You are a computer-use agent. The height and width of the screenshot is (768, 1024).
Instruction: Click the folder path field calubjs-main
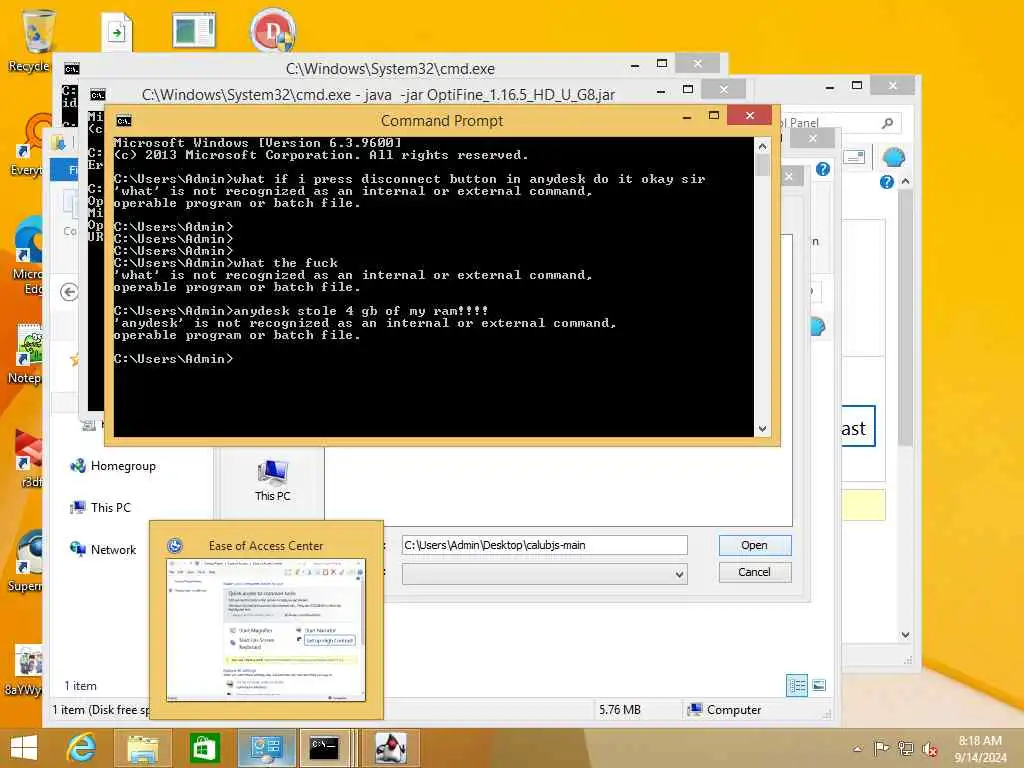point(544,545)
